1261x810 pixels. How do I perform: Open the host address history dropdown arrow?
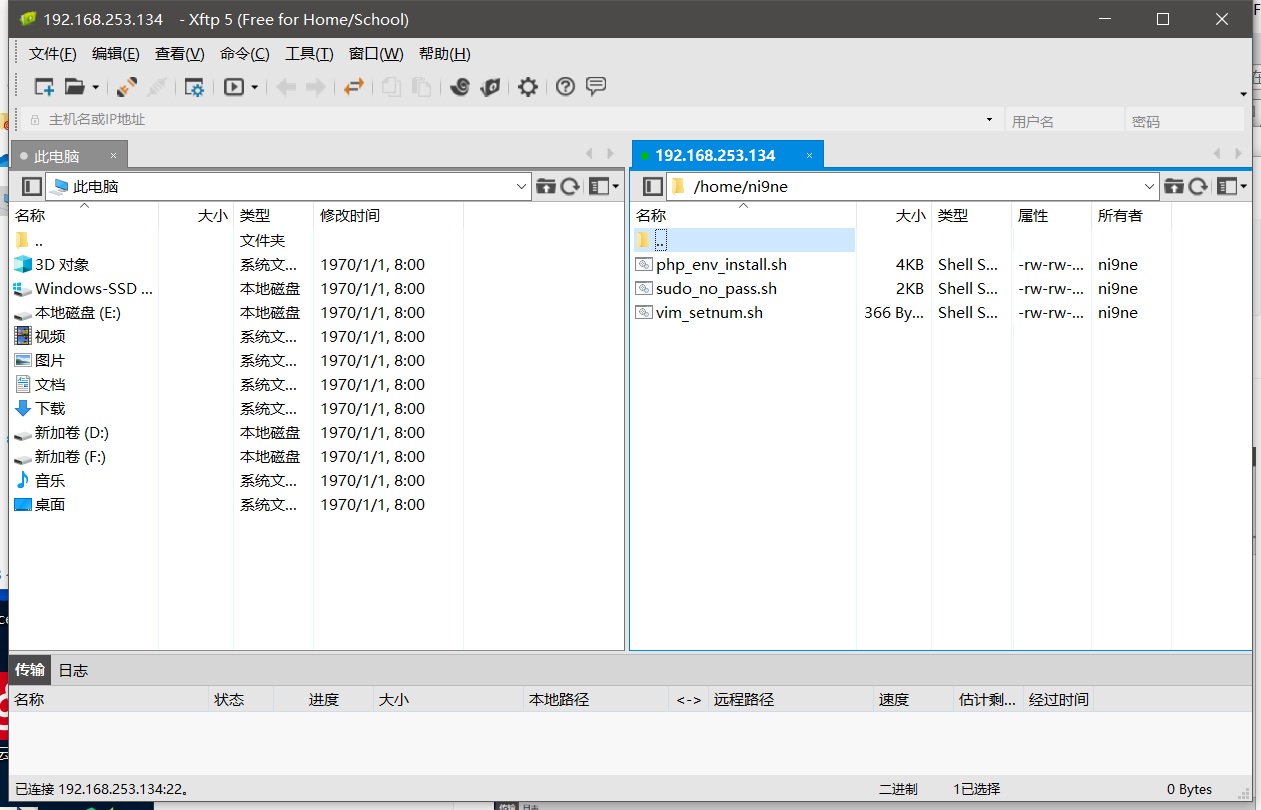click(989, 119)
